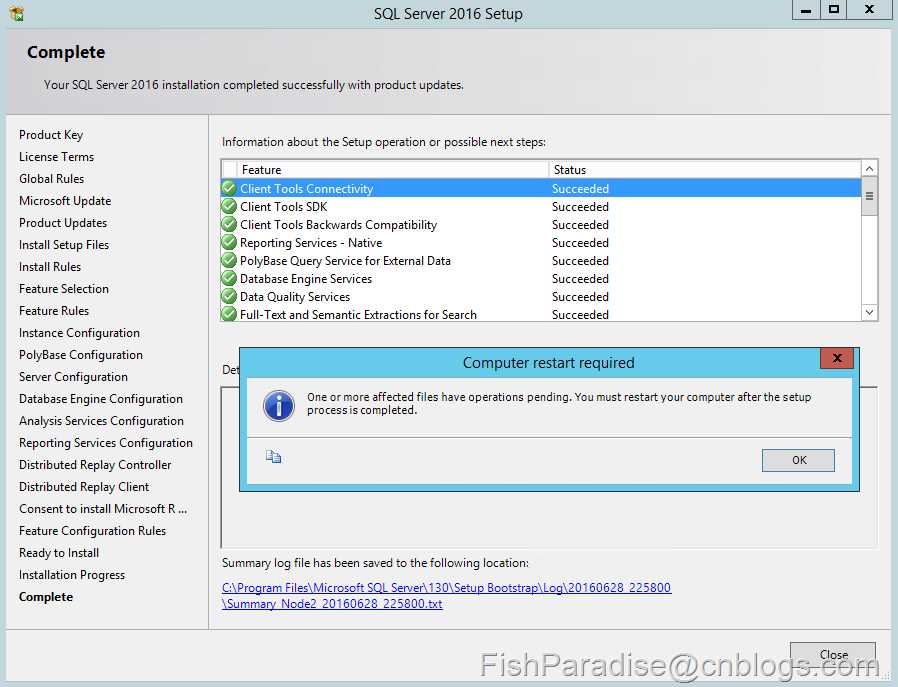Viewport: 898px width, 687px height.
Task: Minimize the SQL Server 2016 Setup window
Action: point(806,10)
